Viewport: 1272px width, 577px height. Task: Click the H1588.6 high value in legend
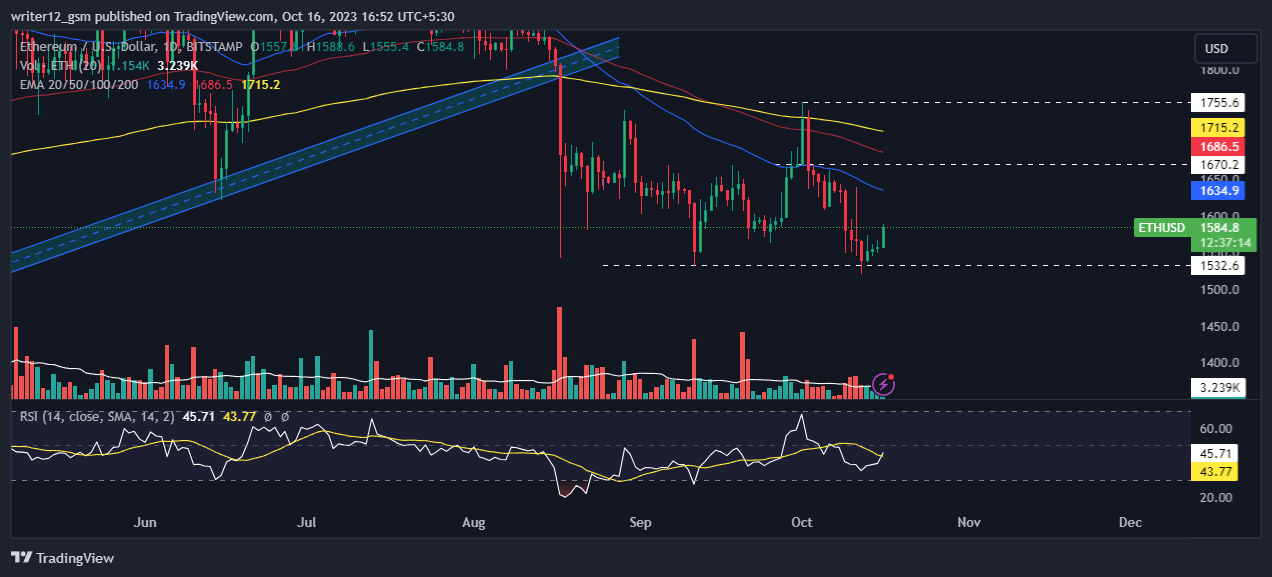(333, 46)
